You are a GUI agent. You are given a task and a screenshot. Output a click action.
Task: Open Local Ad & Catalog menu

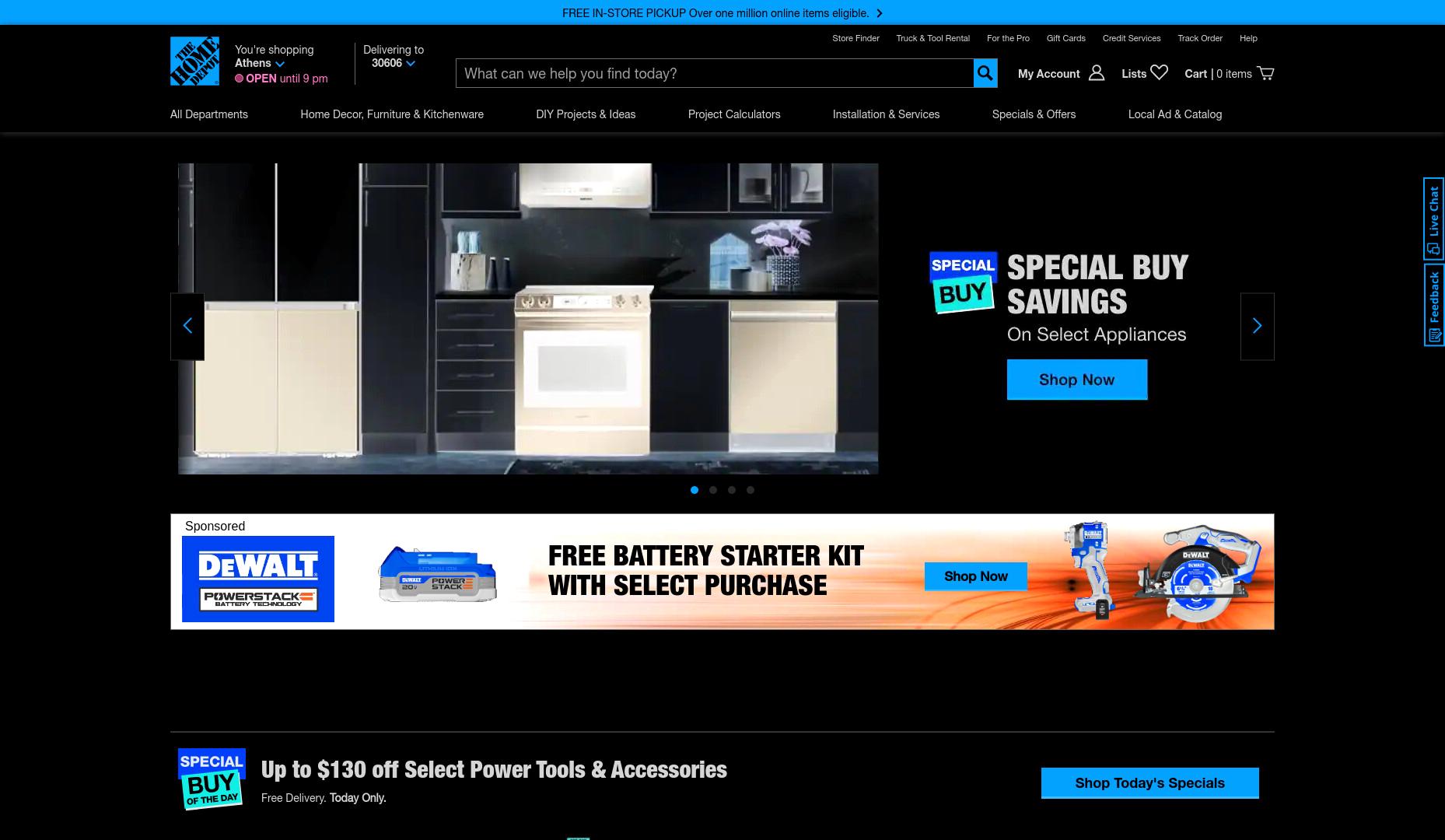[1175, 114]
